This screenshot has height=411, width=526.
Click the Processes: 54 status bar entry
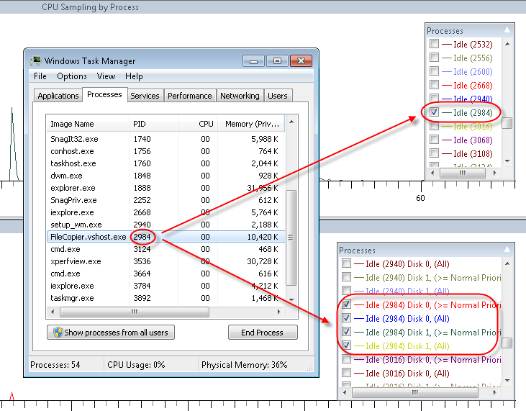pos(55,365)
